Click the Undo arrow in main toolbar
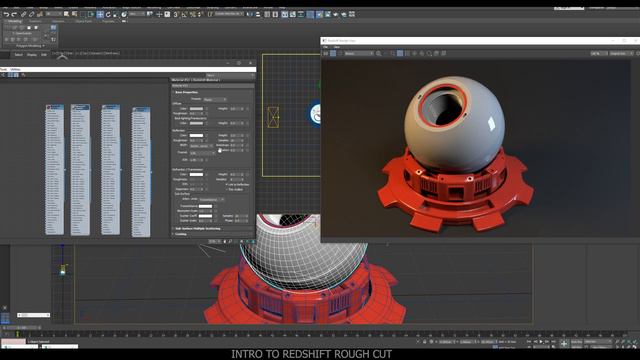Viewport: 640px width, 360px height. click(7, 14)
